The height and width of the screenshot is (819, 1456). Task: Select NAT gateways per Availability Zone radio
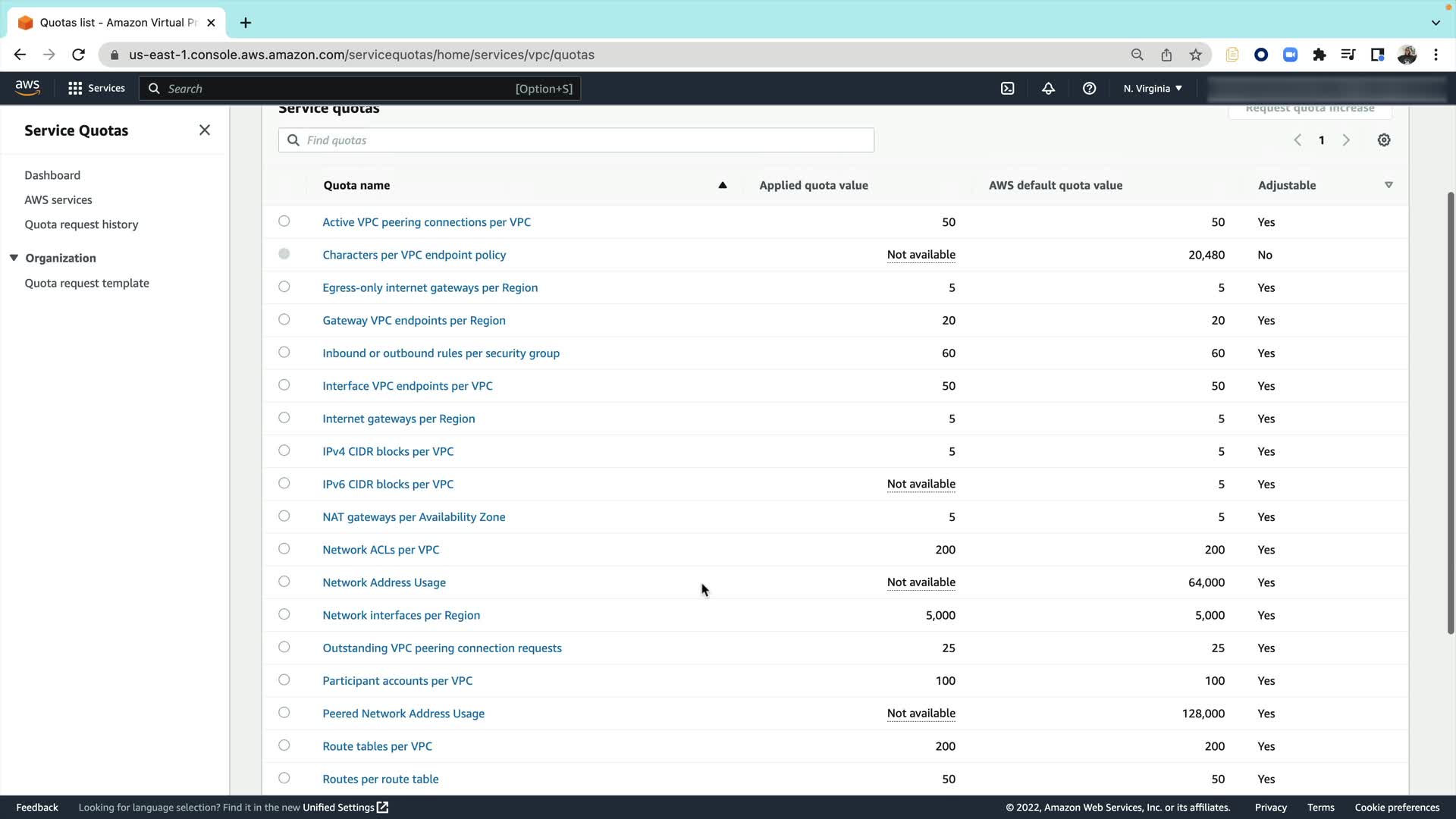click(284, 516)
